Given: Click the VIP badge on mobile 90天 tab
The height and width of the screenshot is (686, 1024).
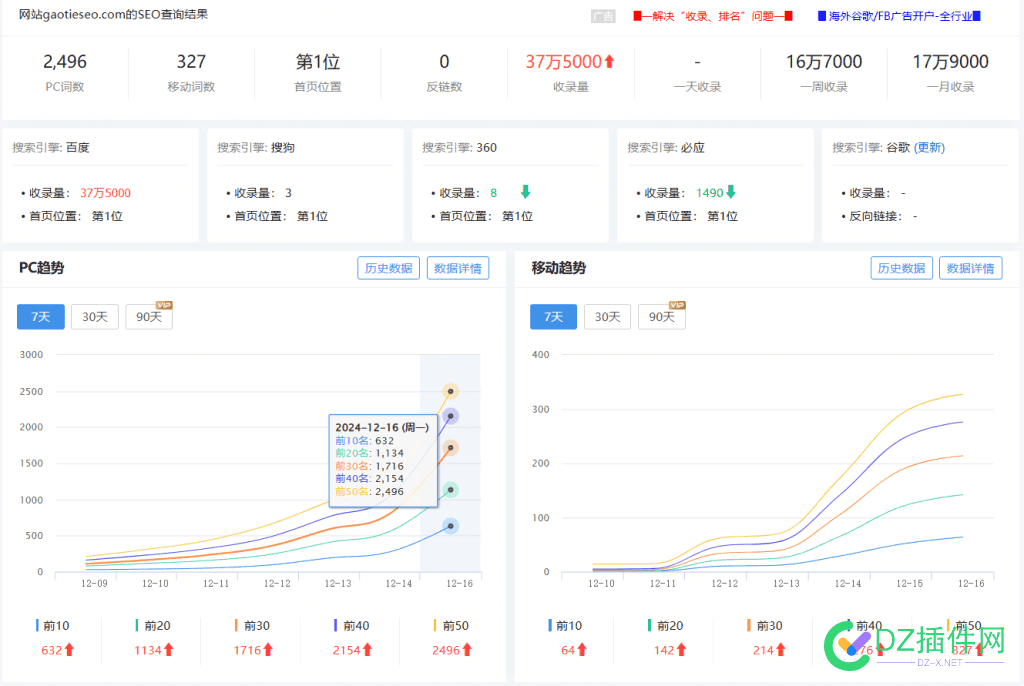Looking at the screenshot, I should click(x=677, y=305).
